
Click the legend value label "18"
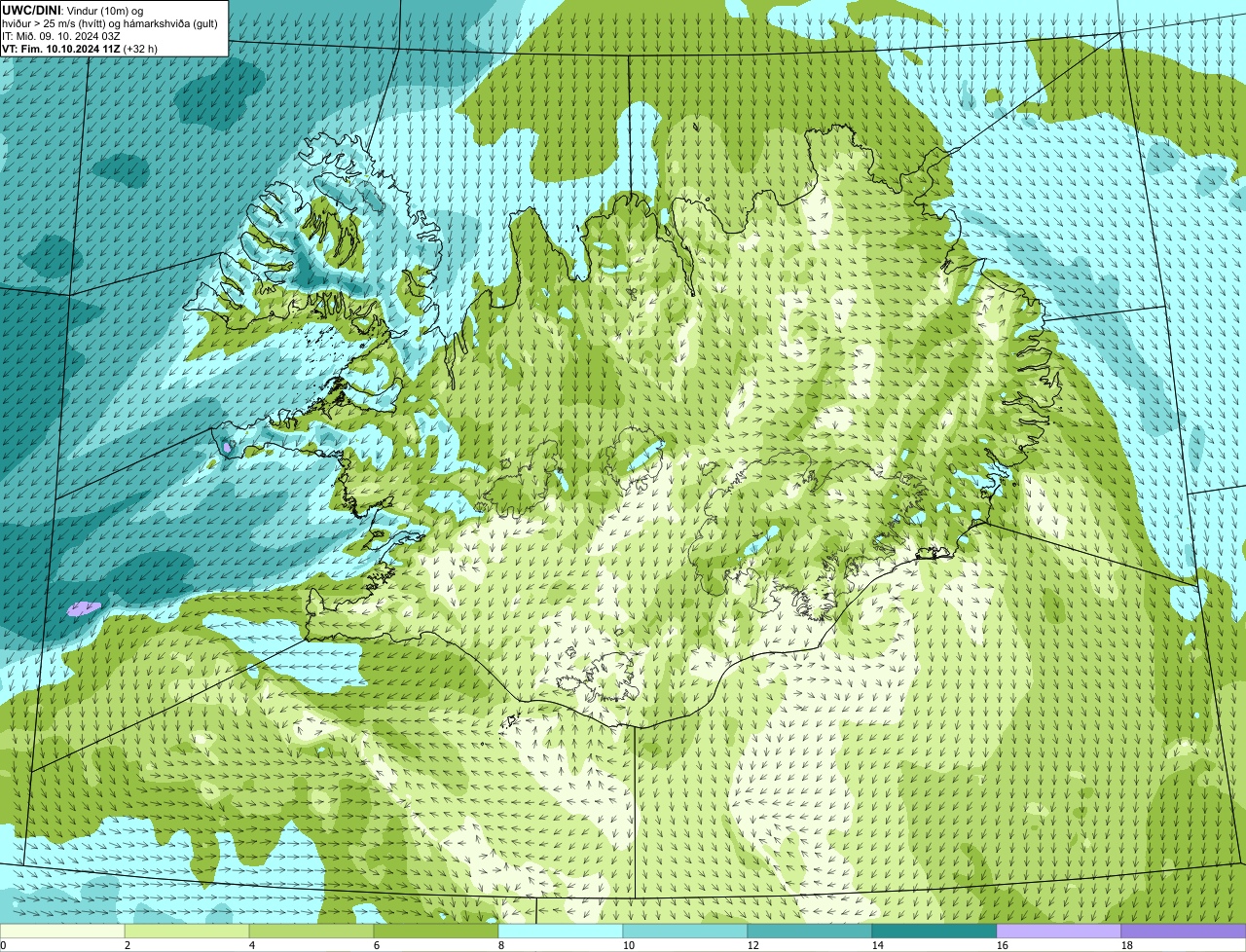coord(1127,945)
